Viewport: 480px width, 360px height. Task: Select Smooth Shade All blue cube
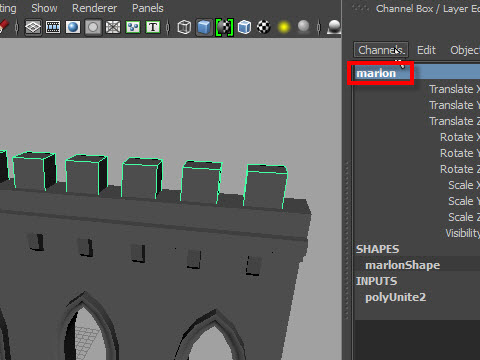point(204,27)
